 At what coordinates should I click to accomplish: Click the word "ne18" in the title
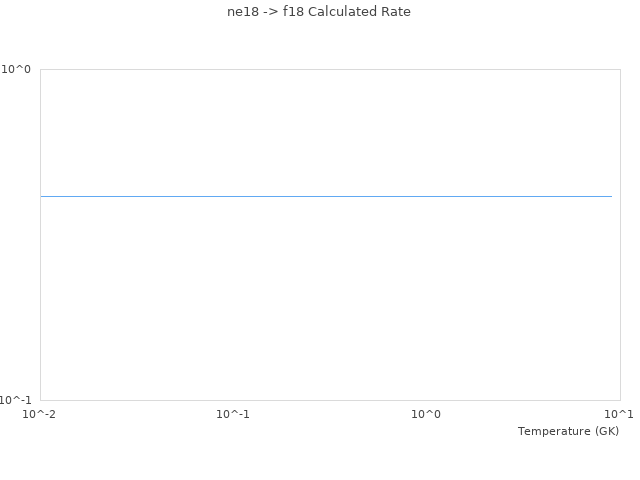pyautogui.click(x=243, y=12)
